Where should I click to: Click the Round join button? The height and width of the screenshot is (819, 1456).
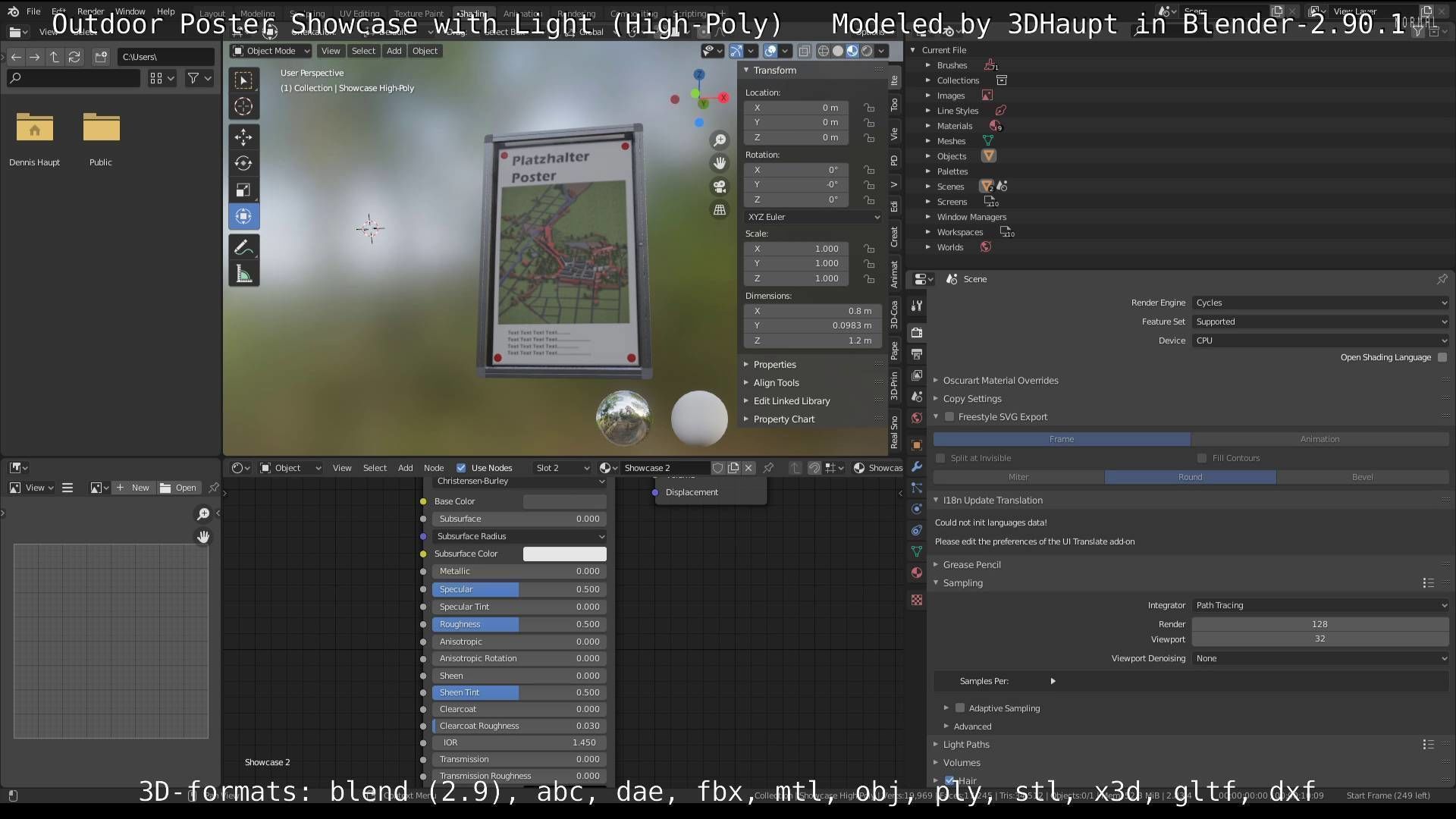(x=1190, y=477)
